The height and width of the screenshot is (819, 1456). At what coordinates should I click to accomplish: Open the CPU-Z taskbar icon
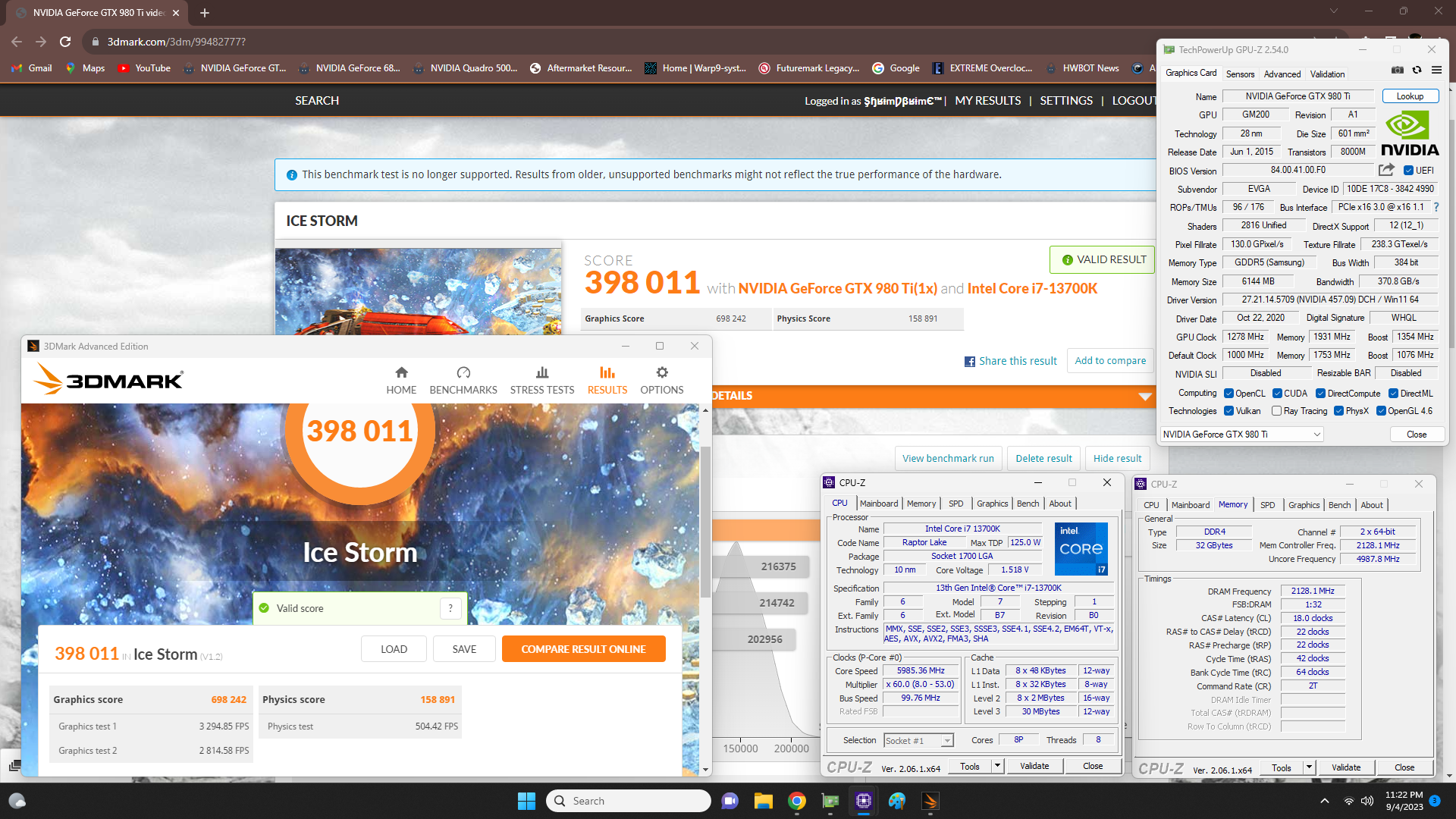pos(863,801)
